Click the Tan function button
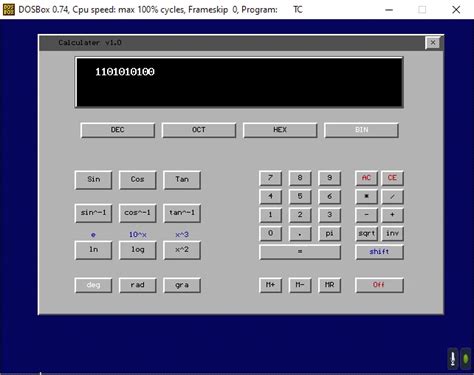 (182, 180)
